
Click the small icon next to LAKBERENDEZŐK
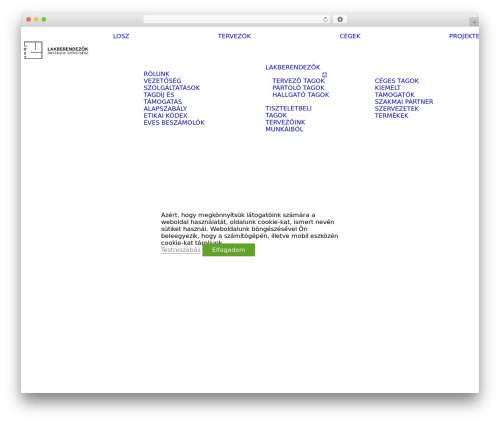pos(324,75)
